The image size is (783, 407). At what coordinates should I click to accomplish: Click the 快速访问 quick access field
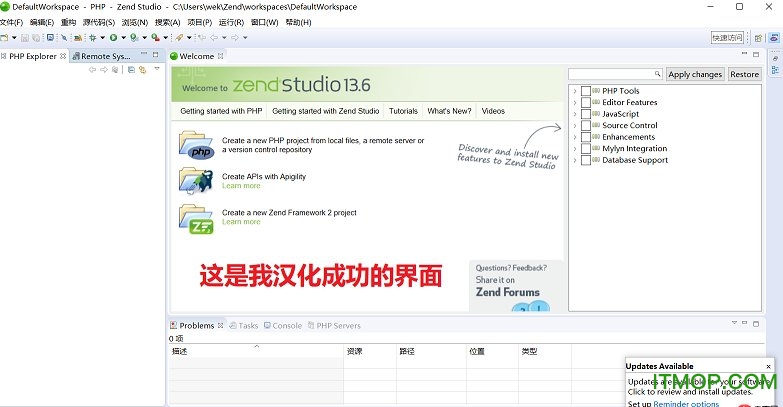(x=728, y=37)
